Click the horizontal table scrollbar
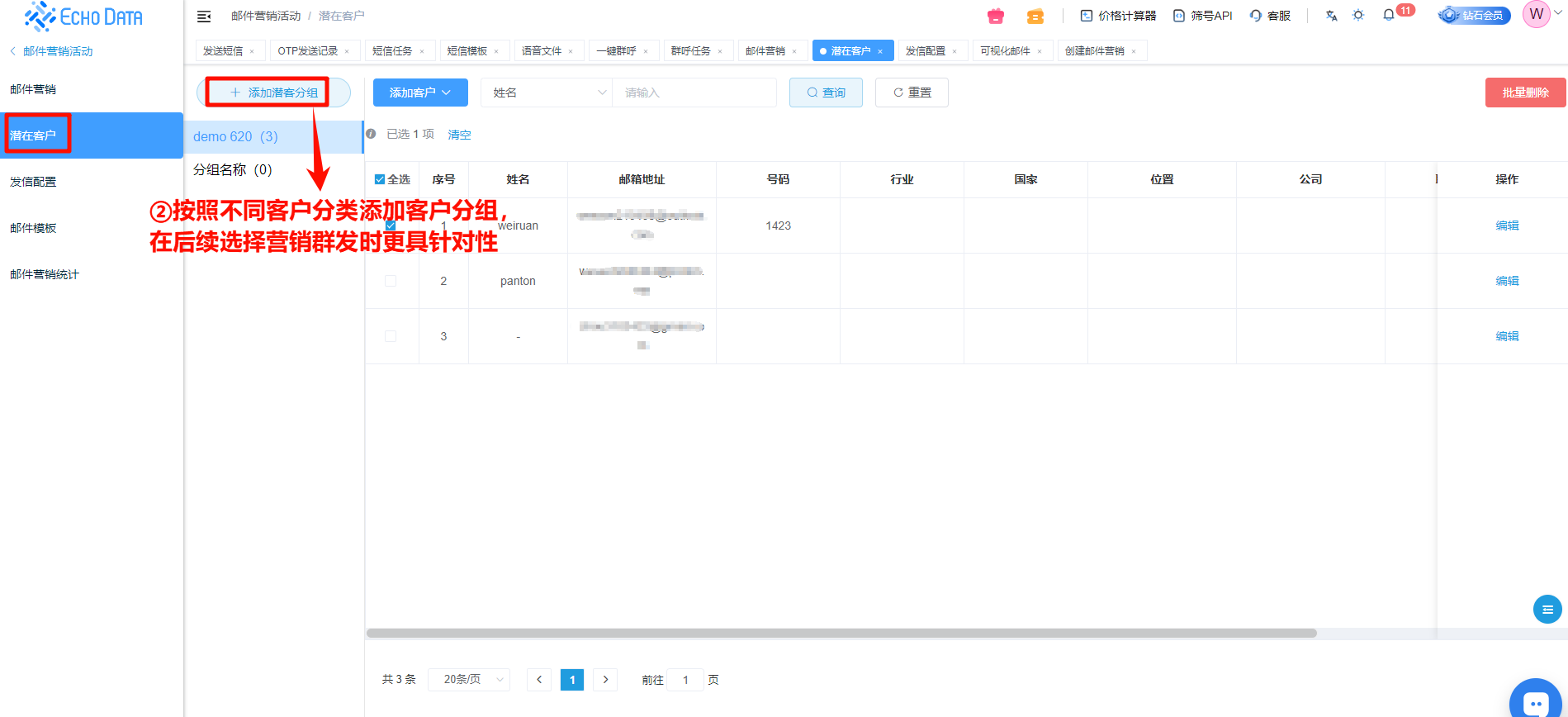The image size is (1568, 717). click(x=841, y=634)
